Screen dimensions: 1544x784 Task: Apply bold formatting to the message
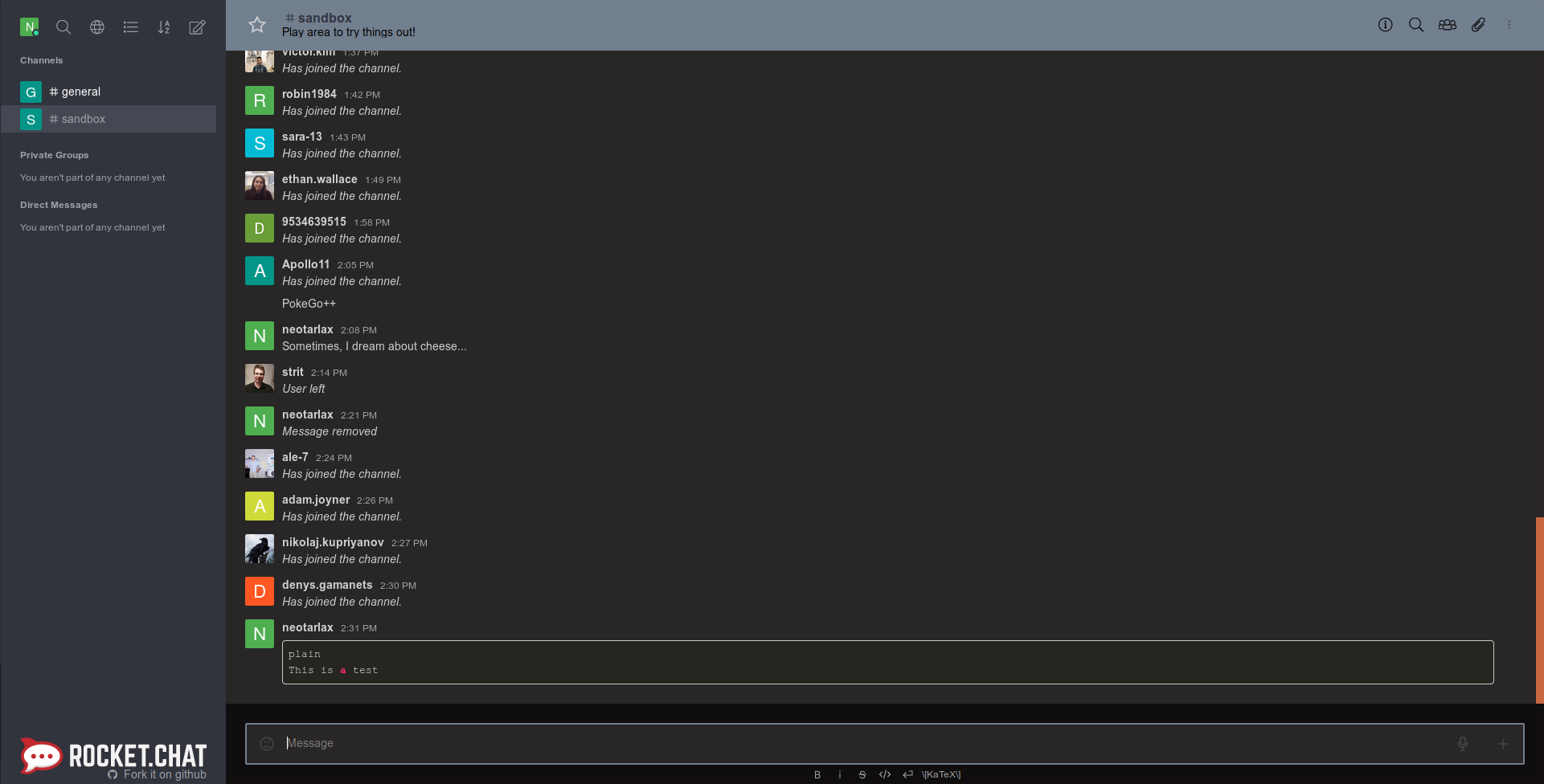[817, 774]
